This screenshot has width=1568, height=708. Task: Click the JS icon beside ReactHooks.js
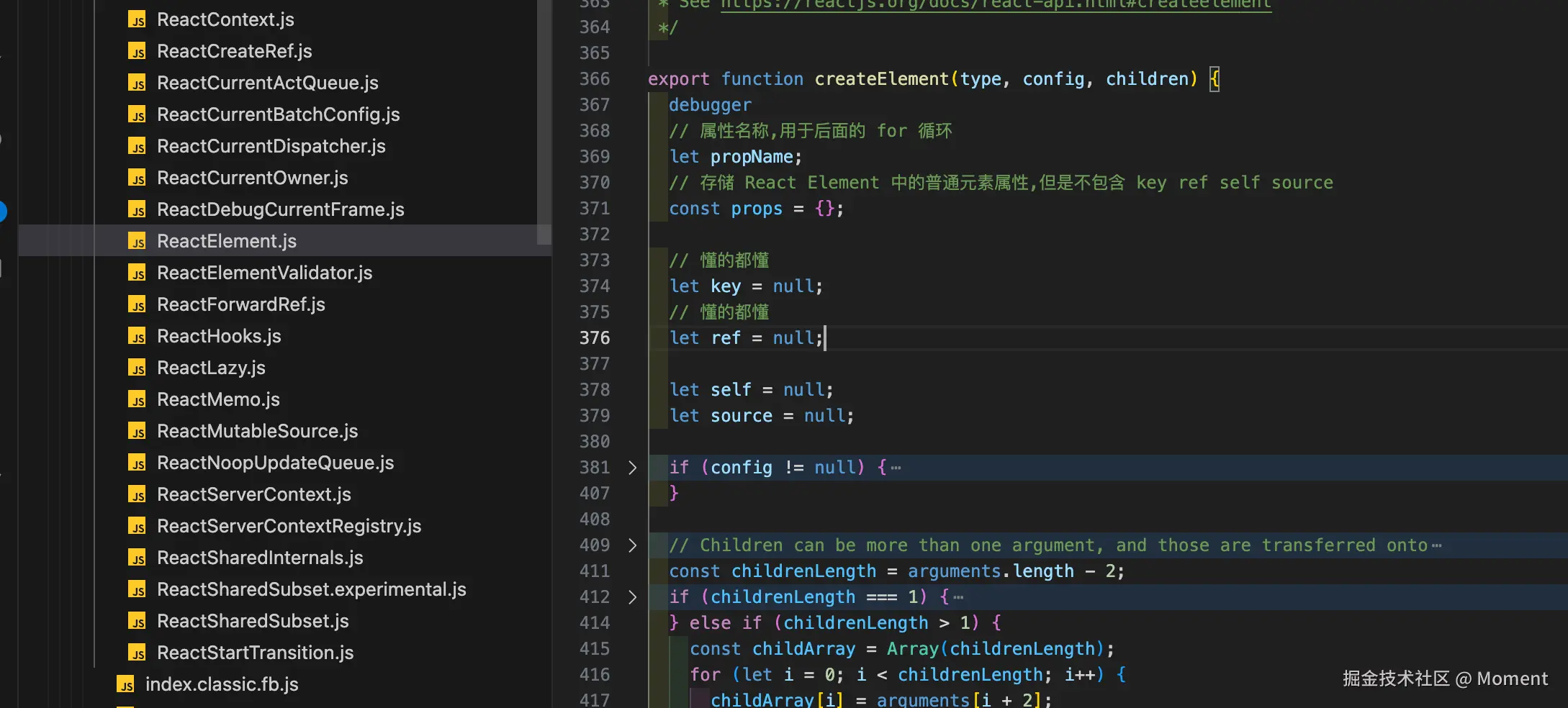pos(137,336)
